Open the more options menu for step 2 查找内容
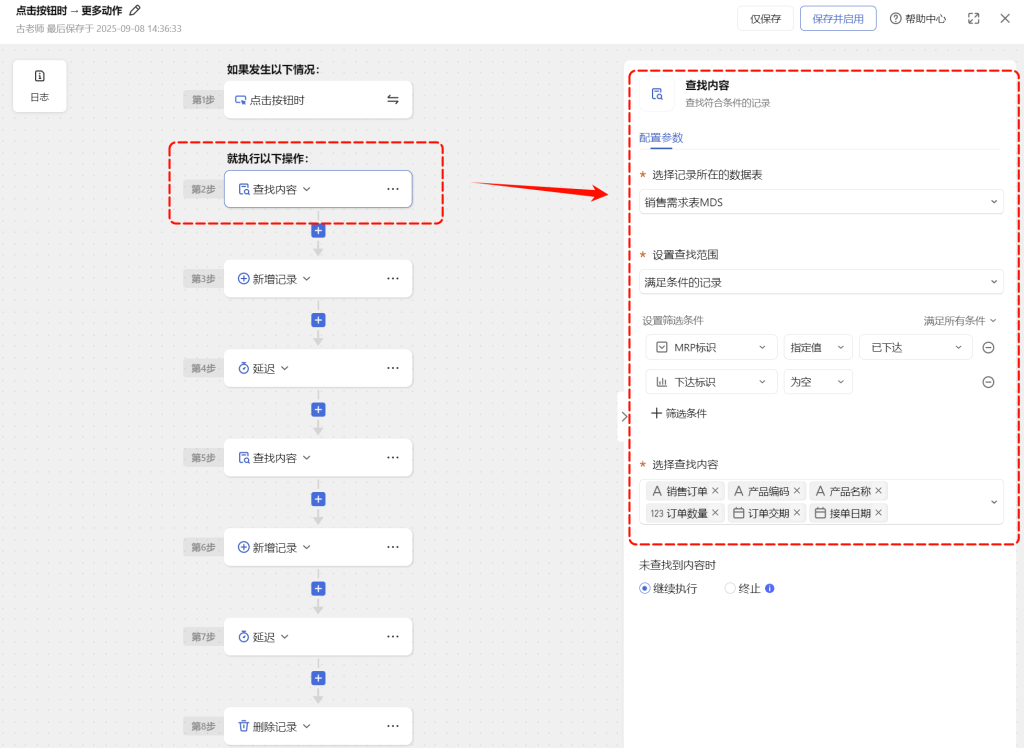 (392, 189)
